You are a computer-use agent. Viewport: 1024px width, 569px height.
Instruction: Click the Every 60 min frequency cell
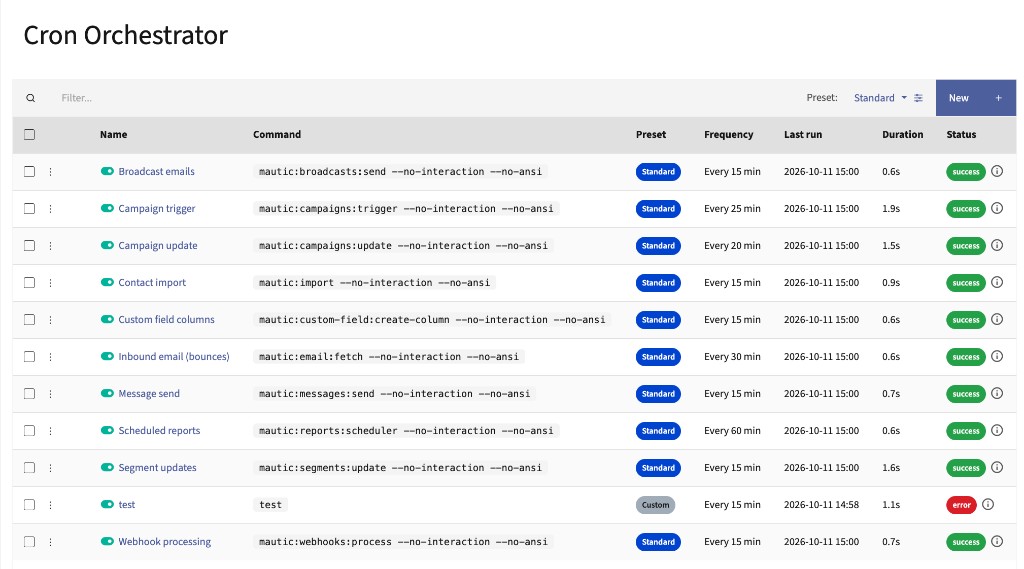point(732,431)
